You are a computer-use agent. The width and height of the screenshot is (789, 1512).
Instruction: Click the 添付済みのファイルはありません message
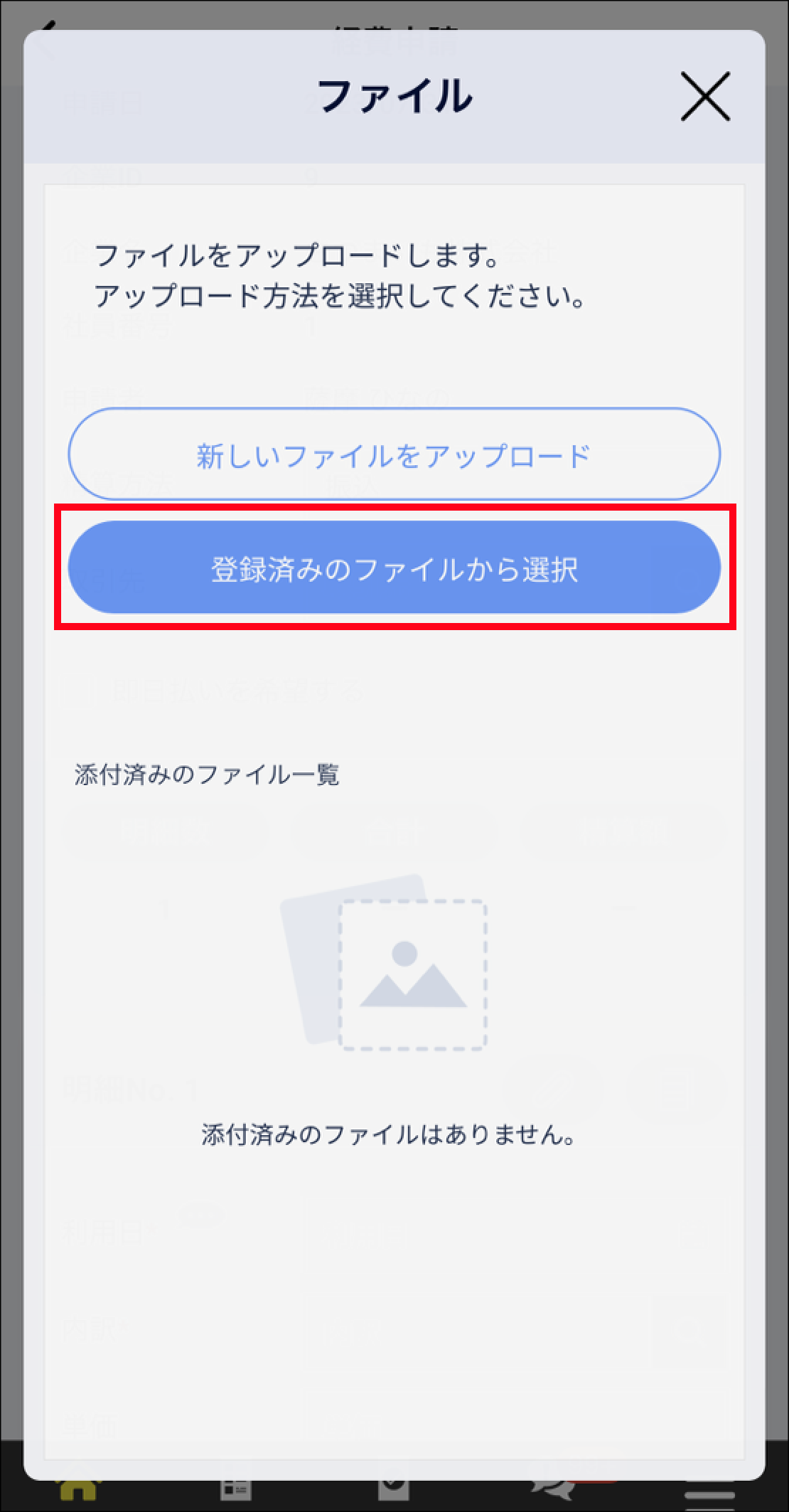(388, 1134)
